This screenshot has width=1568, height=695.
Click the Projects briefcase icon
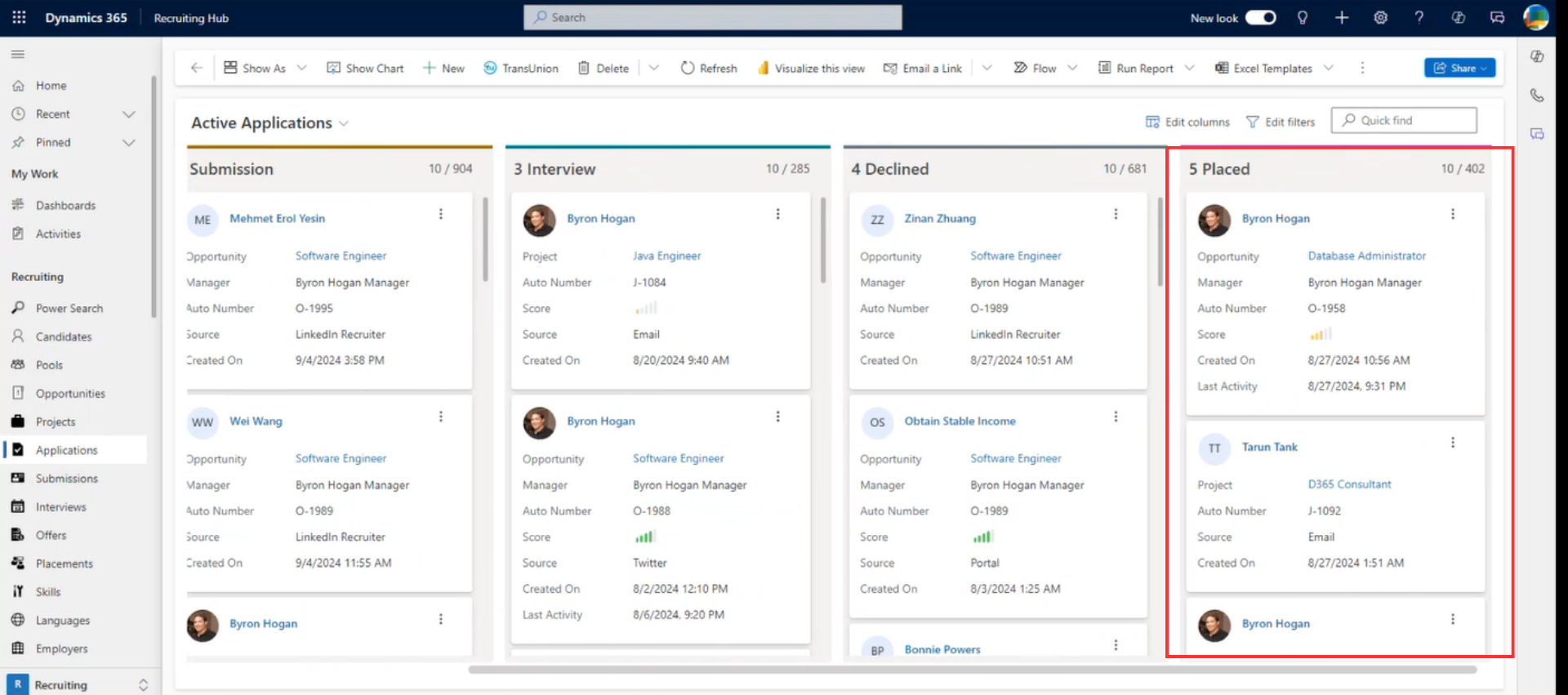[x=18, y=421]
